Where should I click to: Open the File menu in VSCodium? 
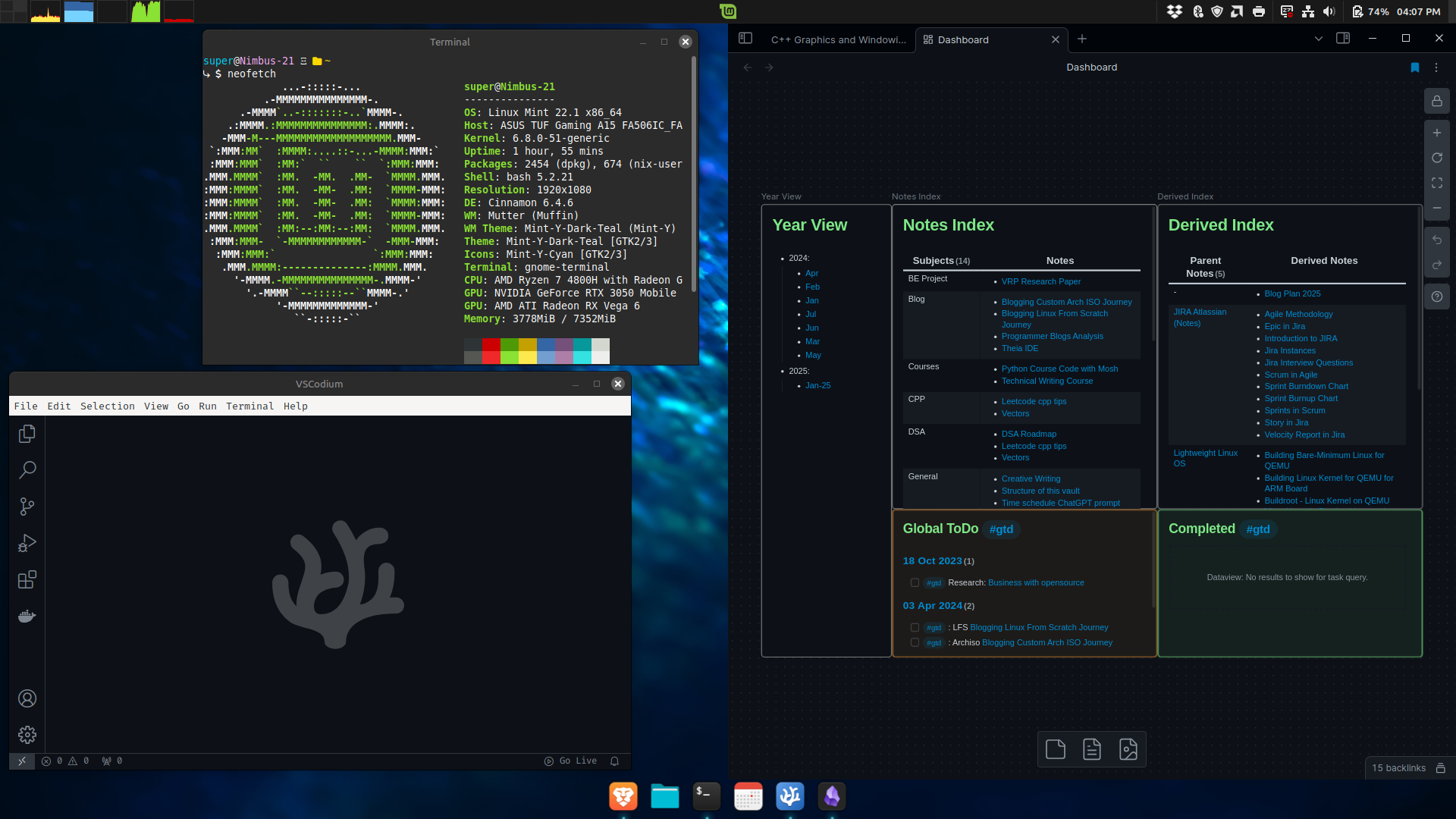tap(26, 406)
